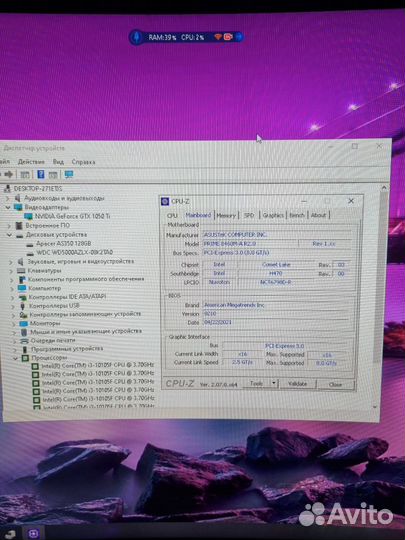The image size is (405, 540).
Task: Click the orange Wi-Fi icon in the widget
Action: coord(218,37)
